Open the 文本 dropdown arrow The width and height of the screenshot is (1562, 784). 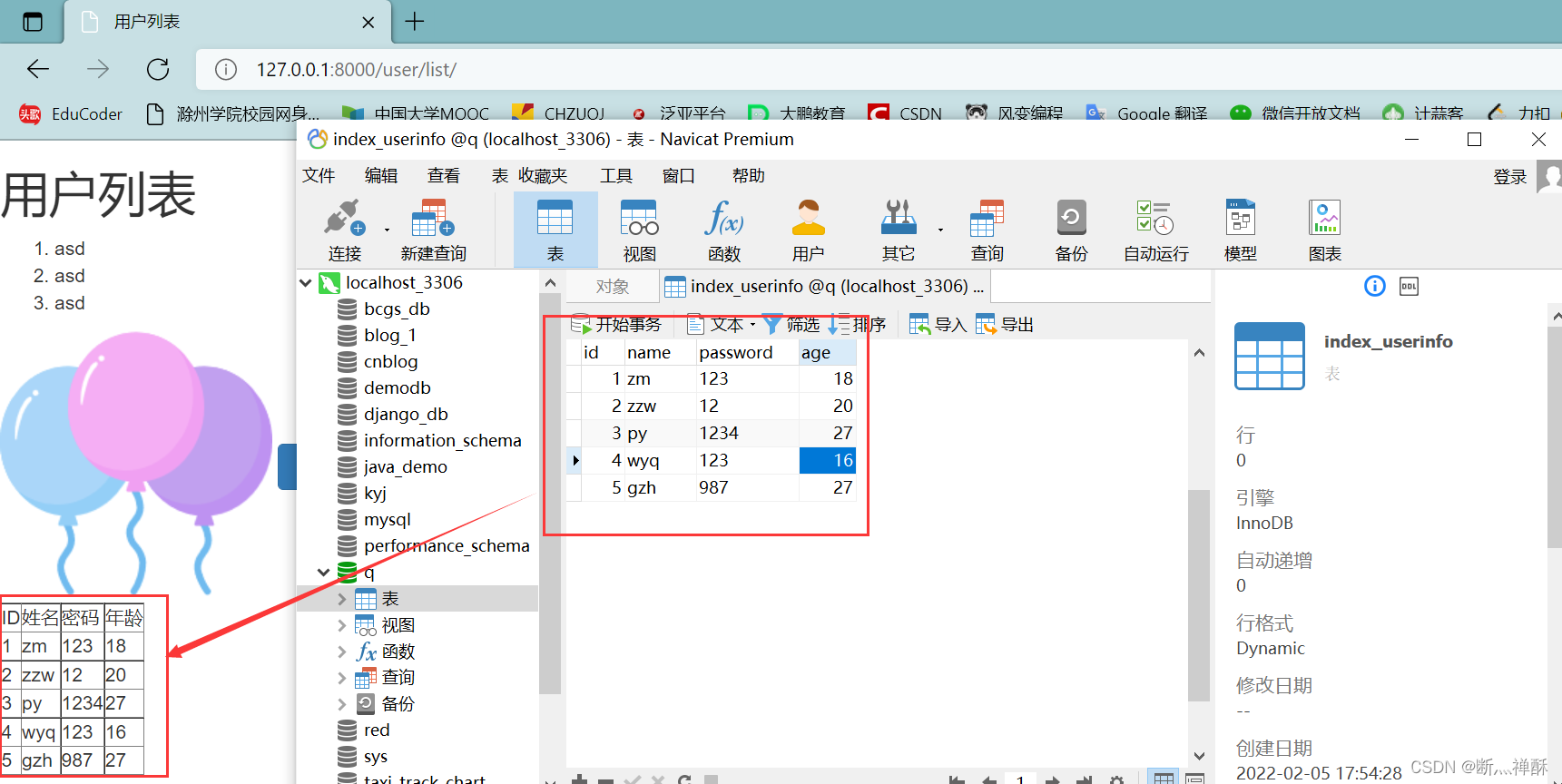click(x=752, y=325)
